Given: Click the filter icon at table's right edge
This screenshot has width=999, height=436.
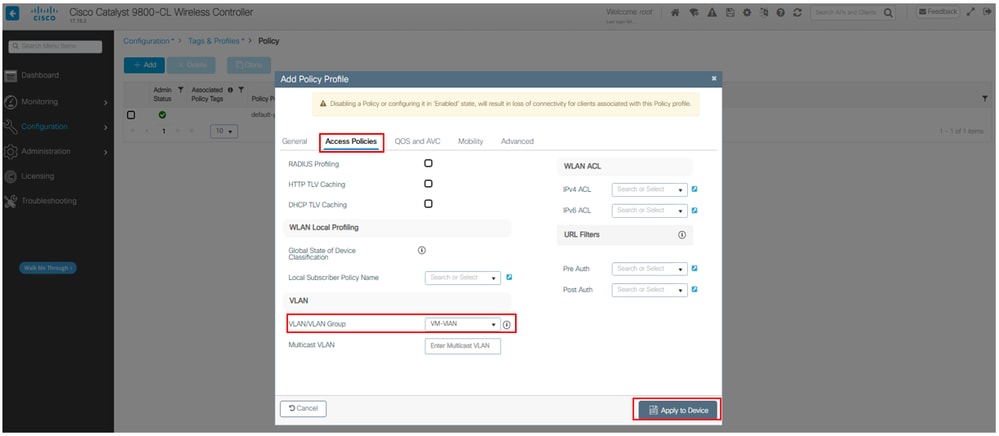Looking at the screenshot, I should click(985, 98).
